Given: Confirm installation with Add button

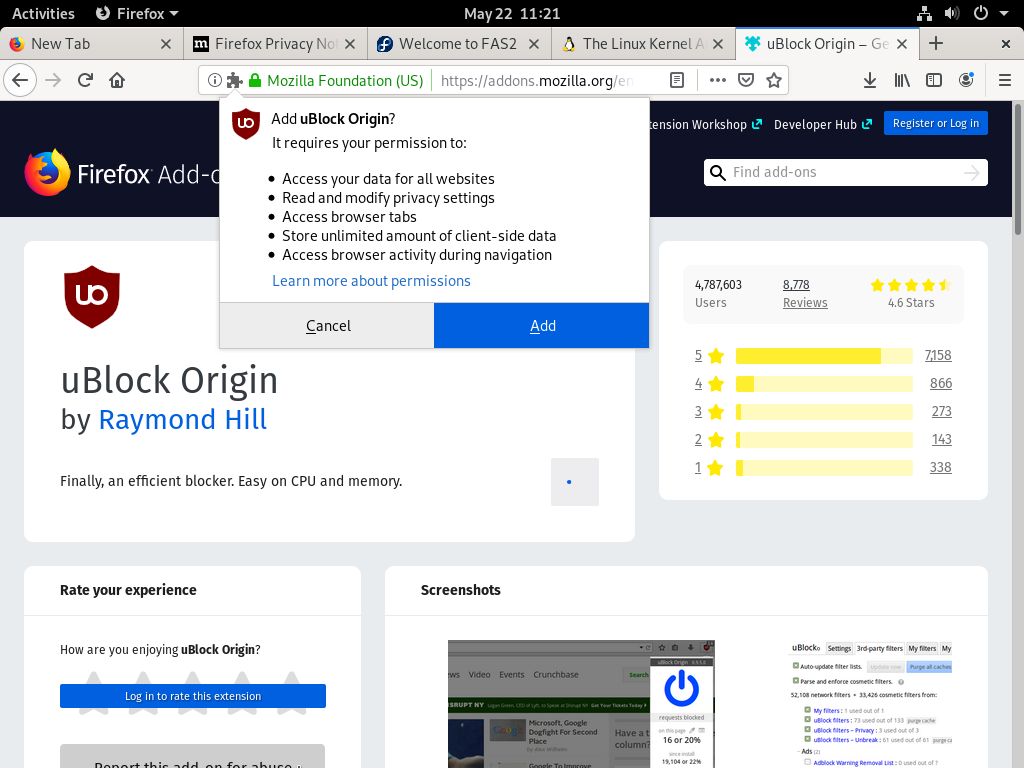Looking at the screenshot, I should (x=542, y=325).
